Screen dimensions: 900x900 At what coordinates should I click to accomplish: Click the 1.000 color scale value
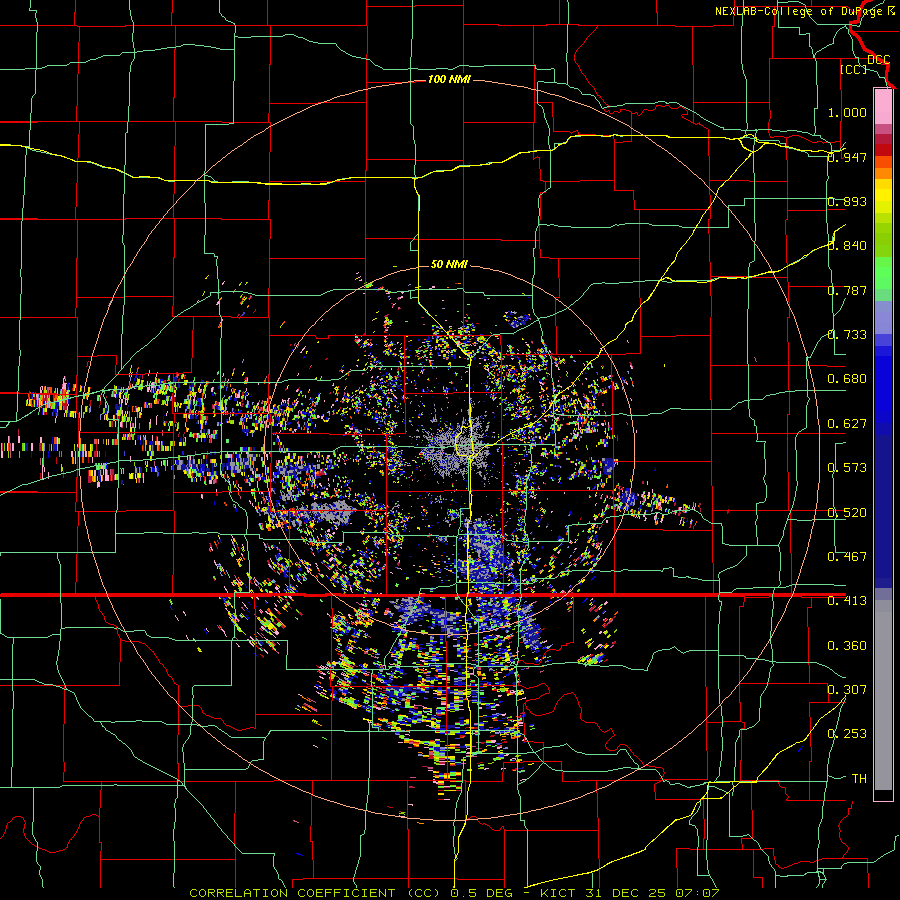(x=847, y=112)
